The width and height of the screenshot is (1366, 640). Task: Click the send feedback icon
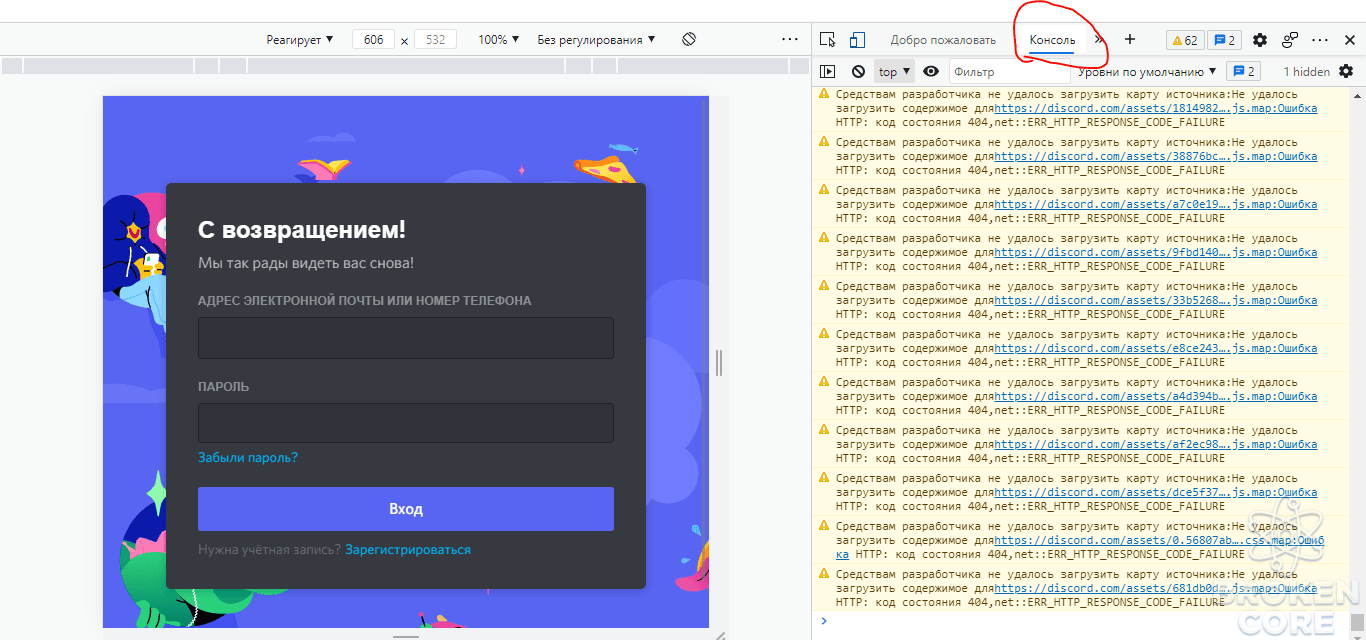pos(1290,40)
